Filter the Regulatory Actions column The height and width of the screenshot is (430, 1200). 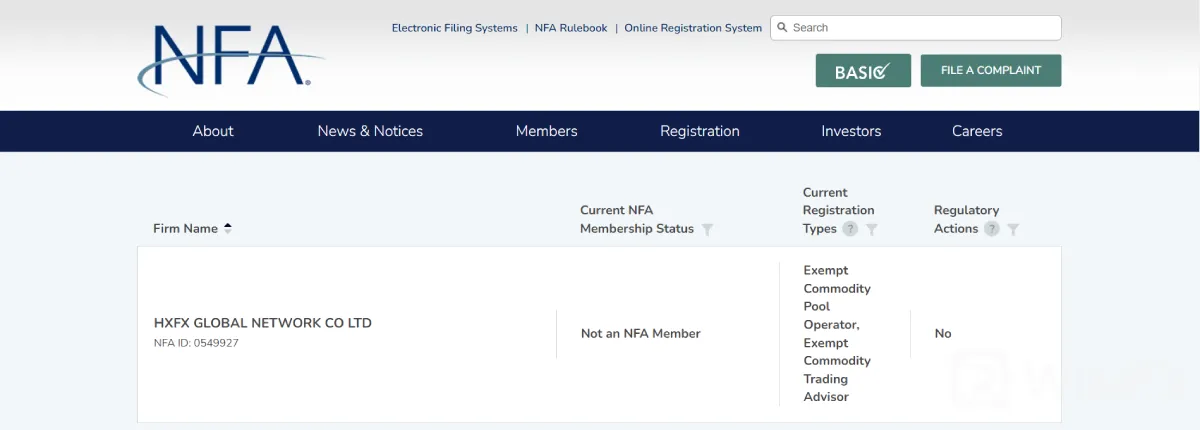1013,229
